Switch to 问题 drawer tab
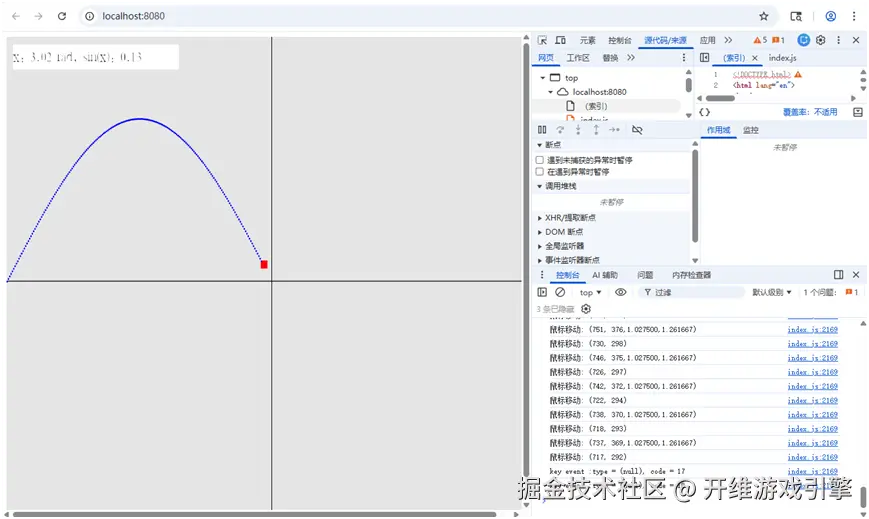This screenshot has height=519, width=869. pyautogui.click(x=645, y=275)
